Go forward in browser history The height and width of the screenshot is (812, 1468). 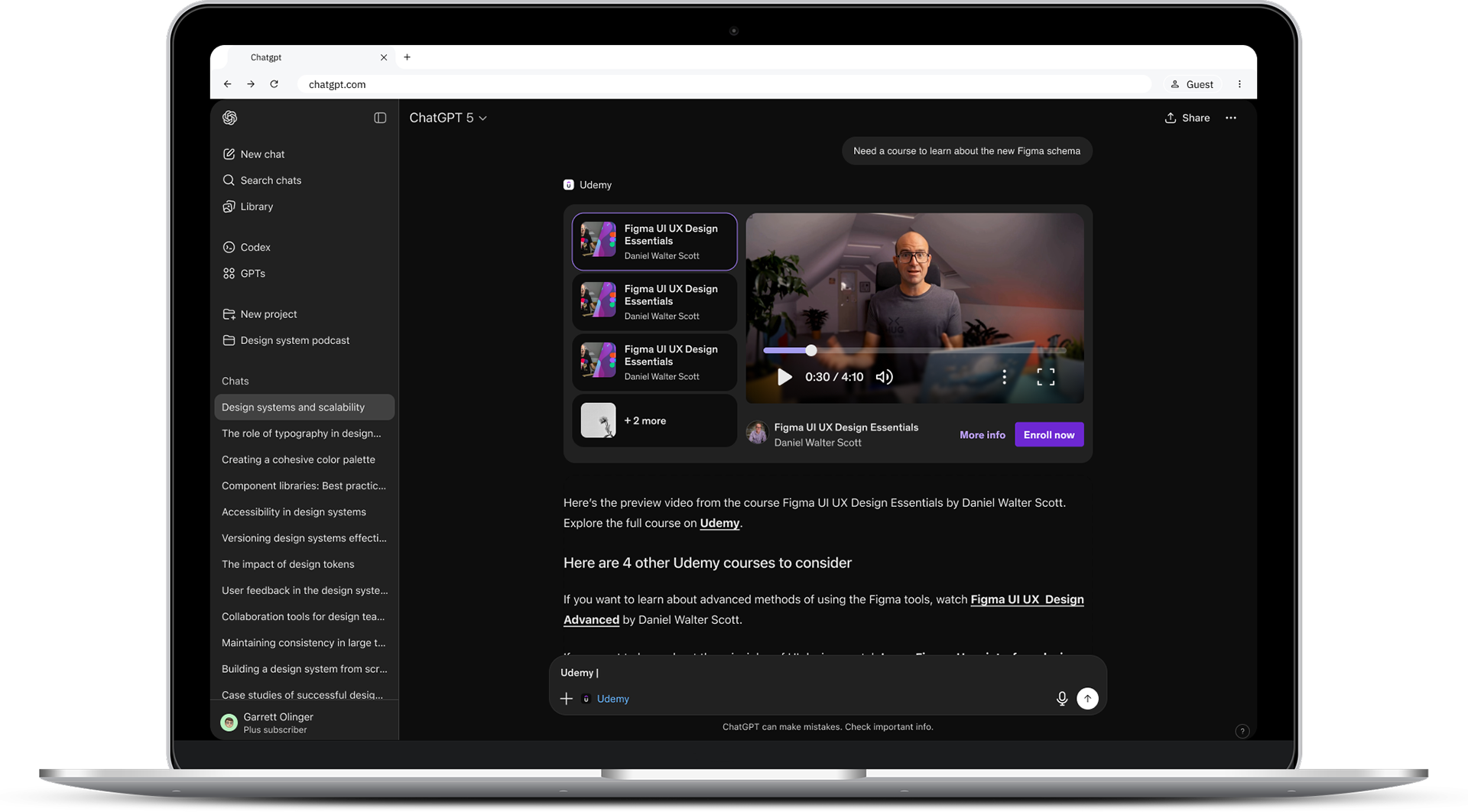pos(251,84)
